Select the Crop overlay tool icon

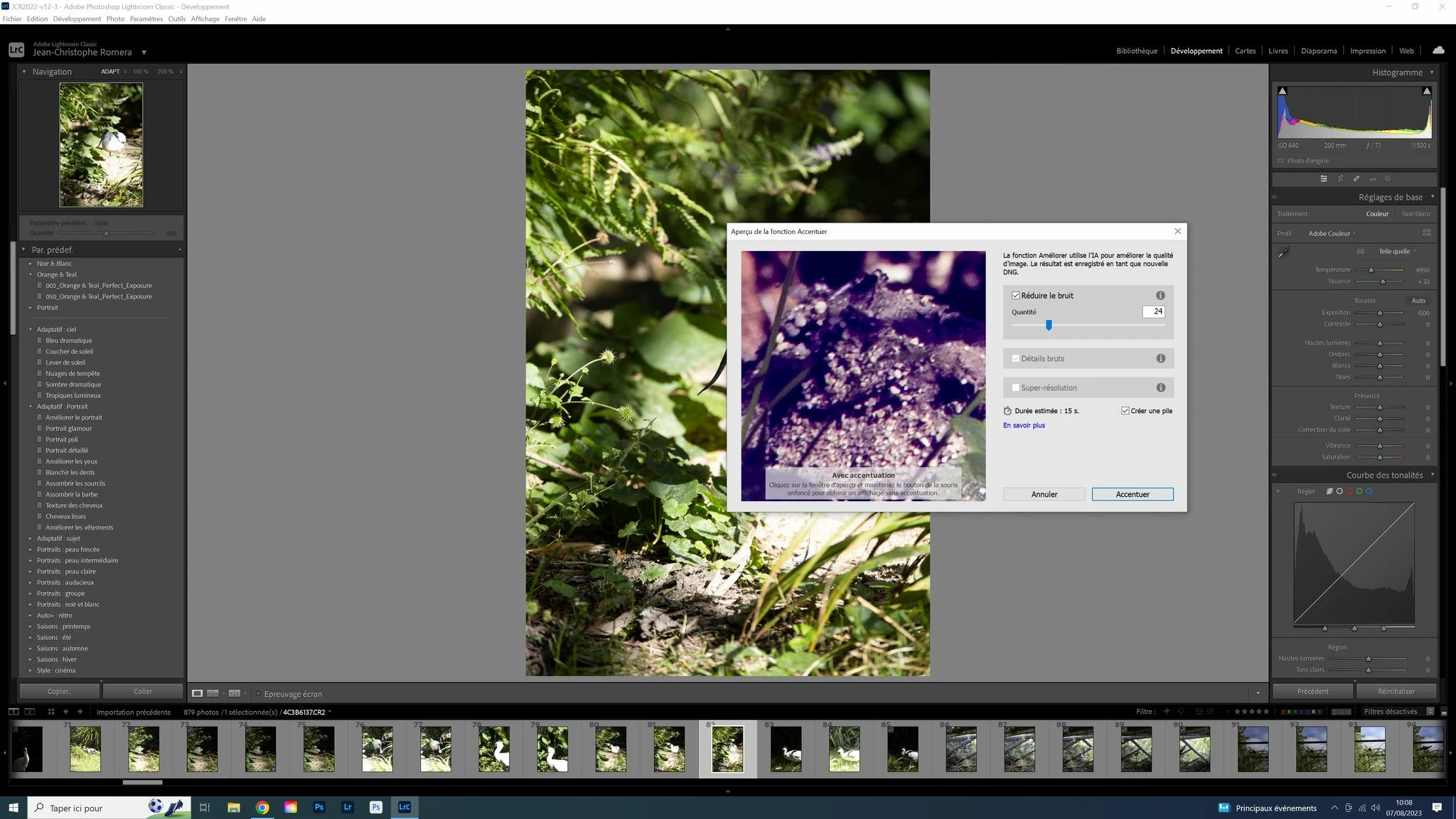coord(1340,178)
